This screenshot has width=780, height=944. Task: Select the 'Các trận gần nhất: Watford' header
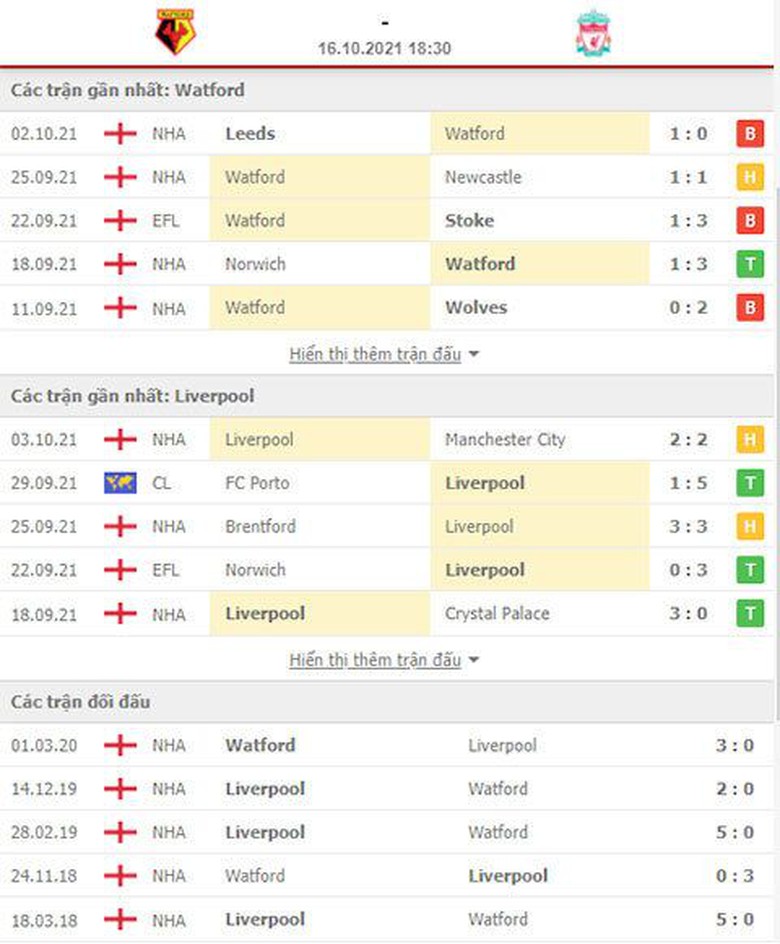tap(128, 90)
